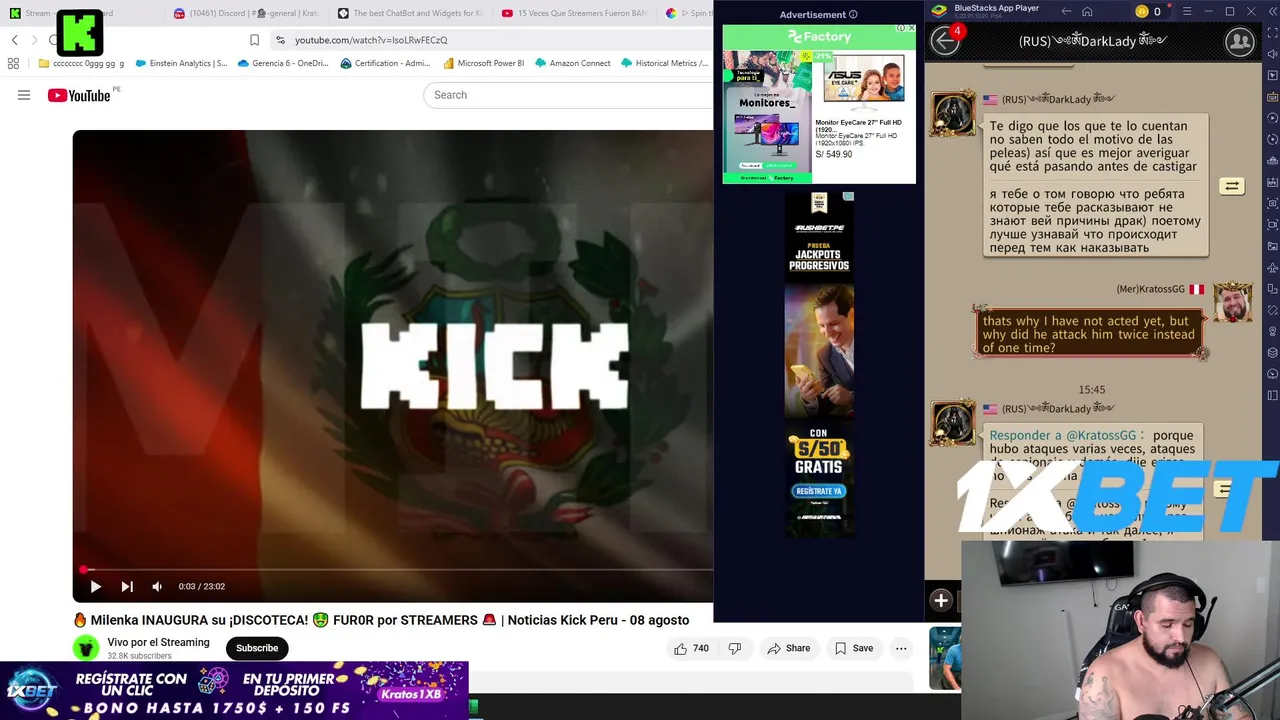Open the Einstein Analytics bookmark

[181, 63]
